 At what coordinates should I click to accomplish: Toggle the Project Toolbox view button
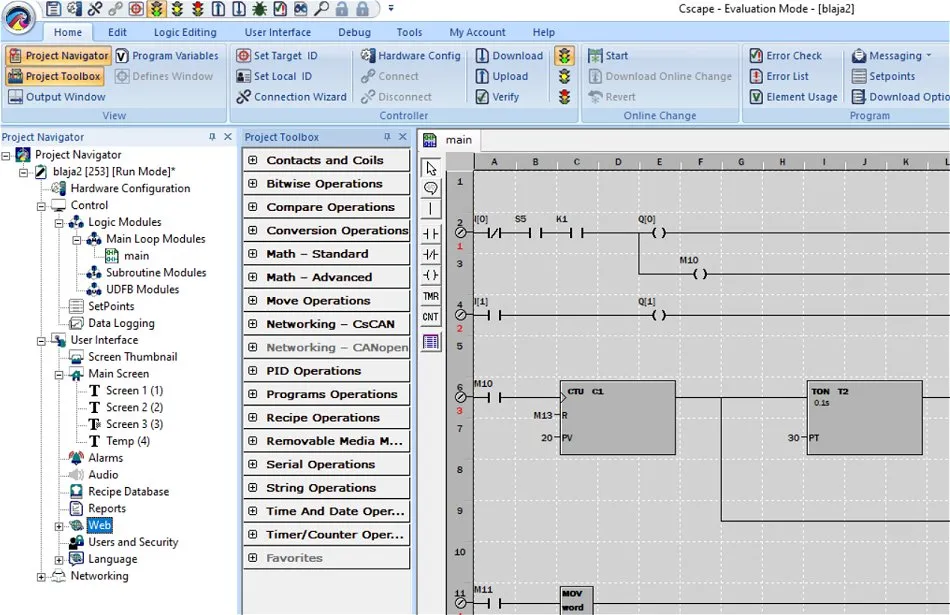pyautogui.click(x=55, y=76)
